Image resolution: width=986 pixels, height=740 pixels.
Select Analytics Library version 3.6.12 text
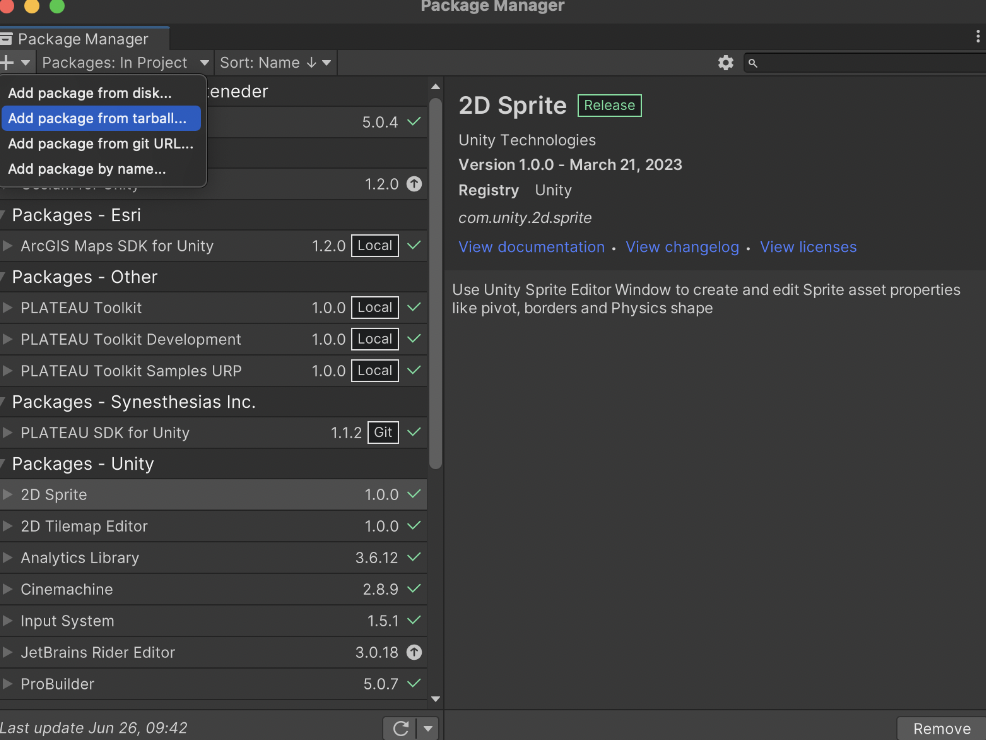point(377,558)
